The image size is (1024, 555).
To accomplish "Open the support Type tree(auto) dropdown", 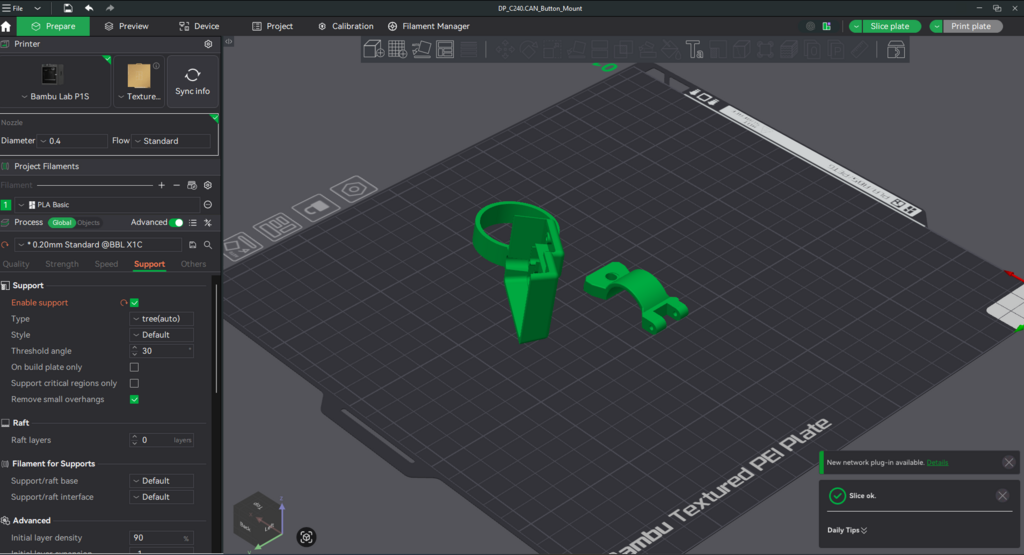I will point(161,319).
